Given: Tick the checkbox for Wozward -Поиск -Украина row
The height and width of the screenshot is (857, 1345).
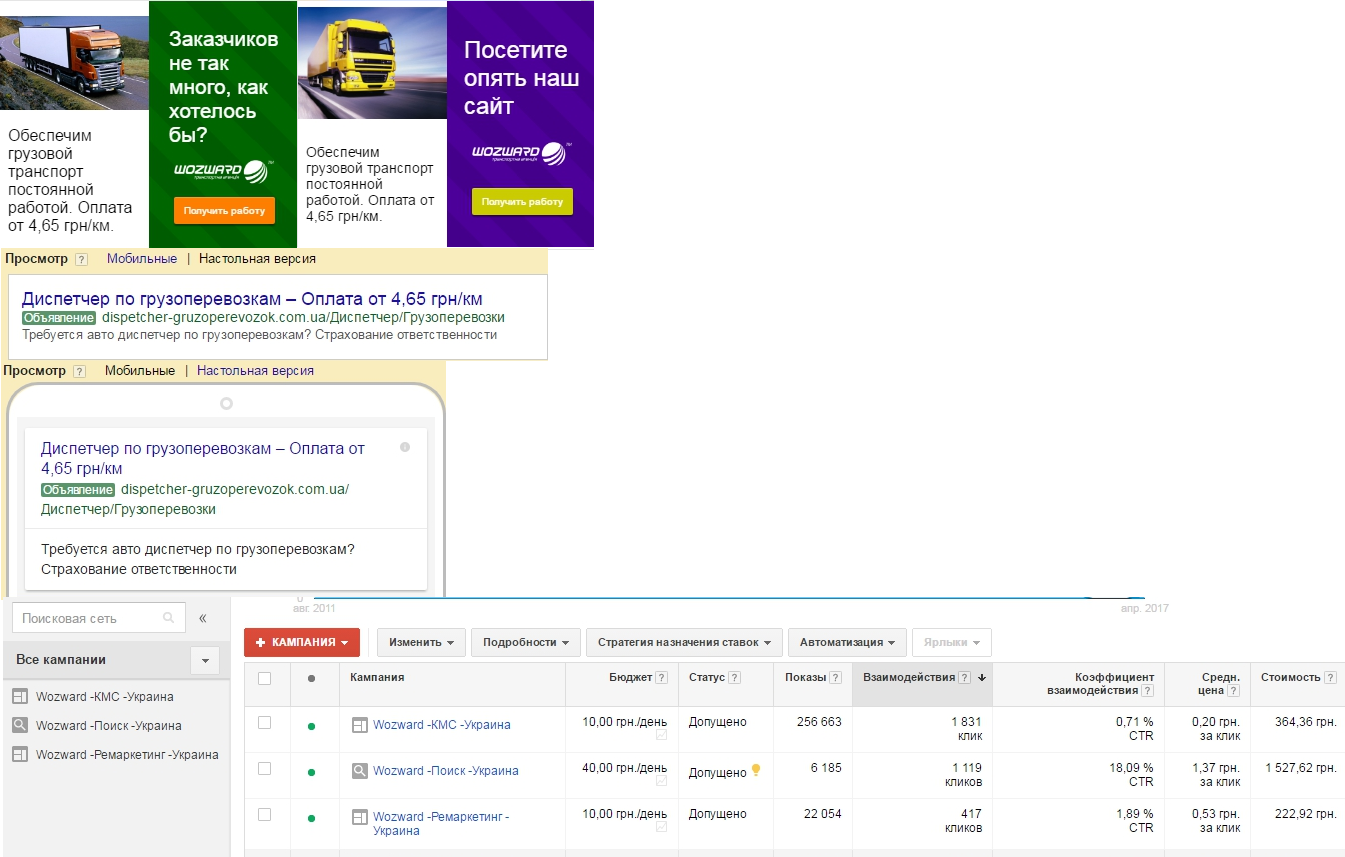Looking at the screenshot, I should click(264, 768).
